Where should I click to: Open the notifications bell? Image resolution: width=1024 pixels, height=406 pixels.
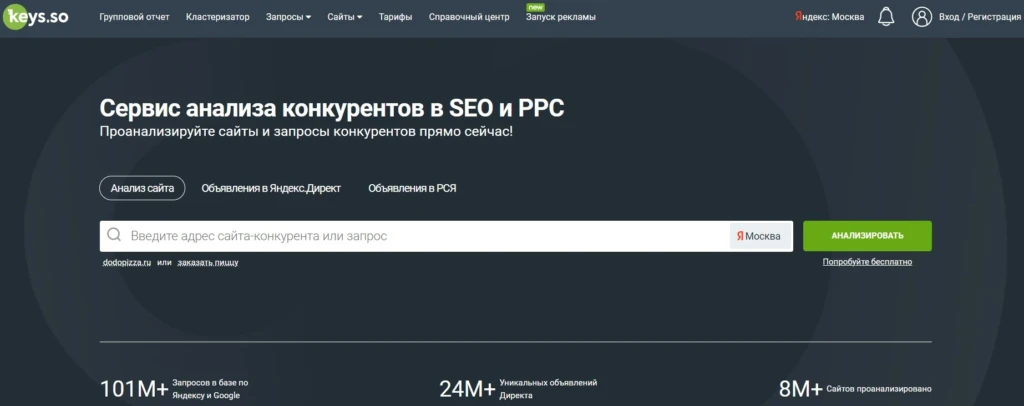click(886, 17)
